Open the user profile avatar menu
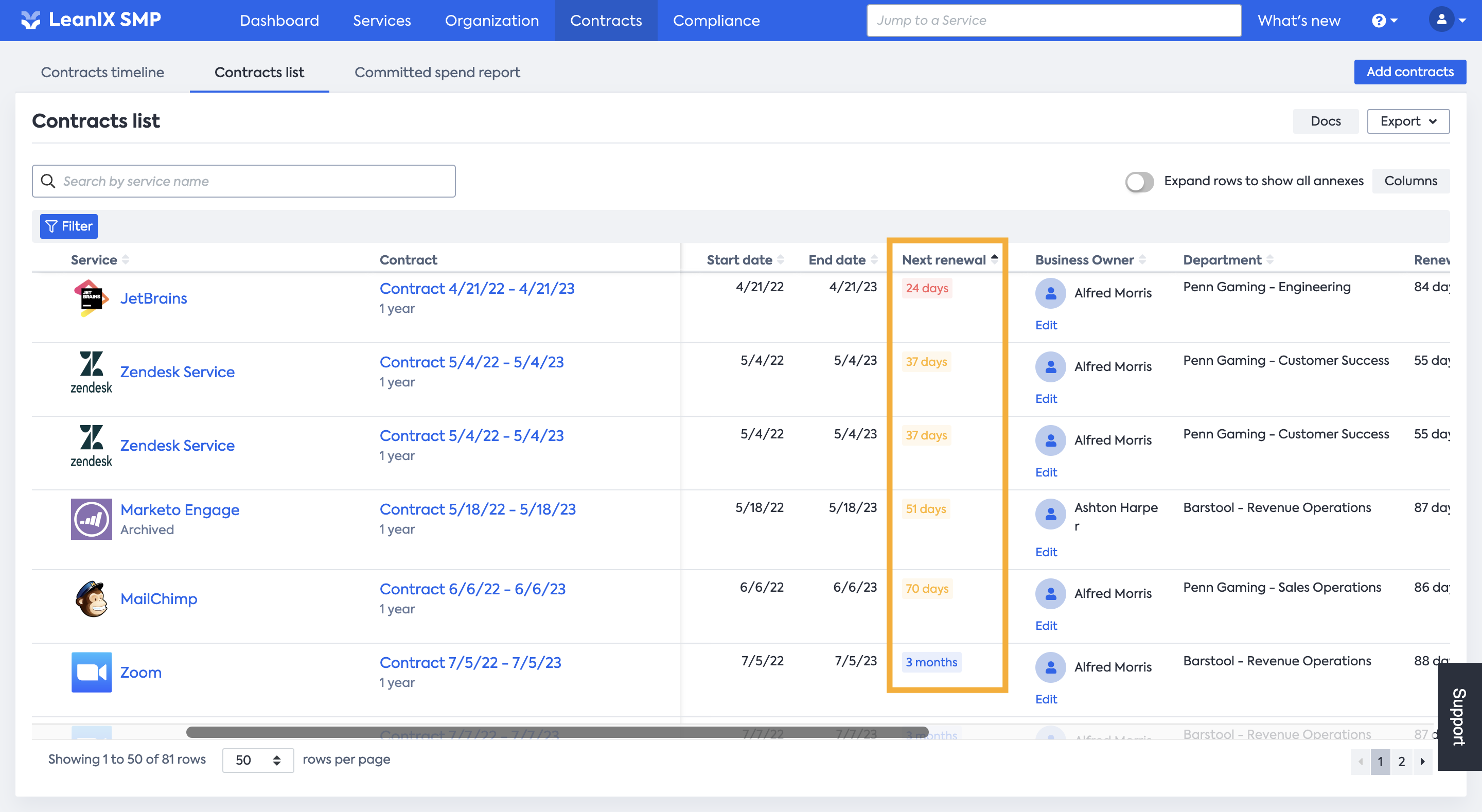1482x812 pixels. [x=1441, y=20]
